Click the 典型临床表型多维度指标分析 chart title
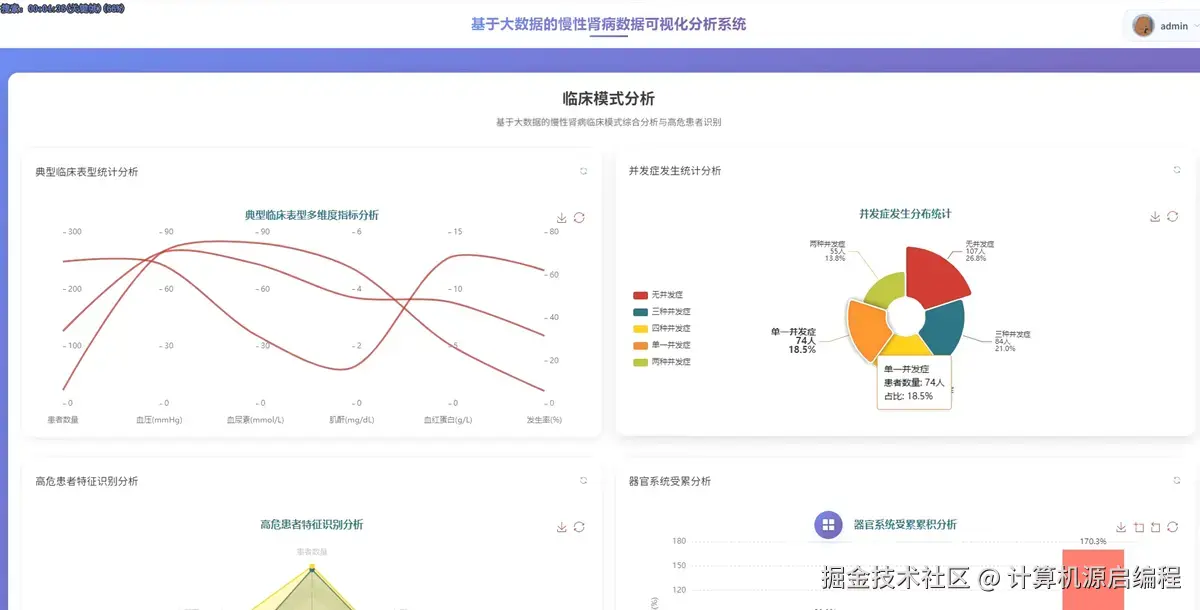 tap(312, 215)
